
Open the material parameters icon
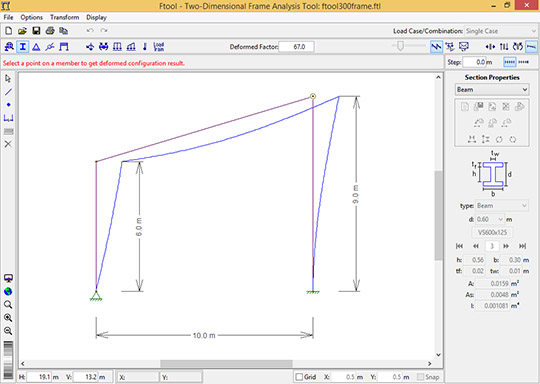pos(9,46)
